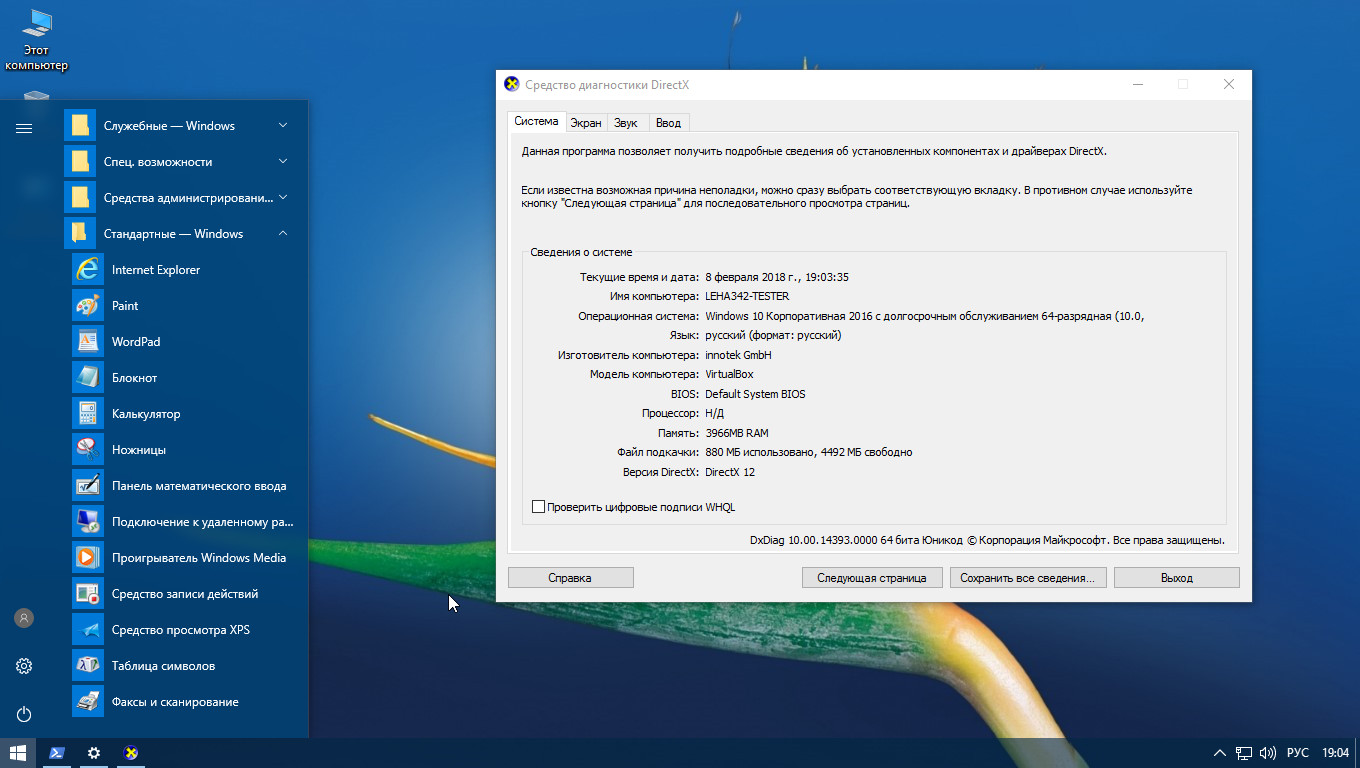Launch Paint from the Start menu list

click(x=185, y=306)
